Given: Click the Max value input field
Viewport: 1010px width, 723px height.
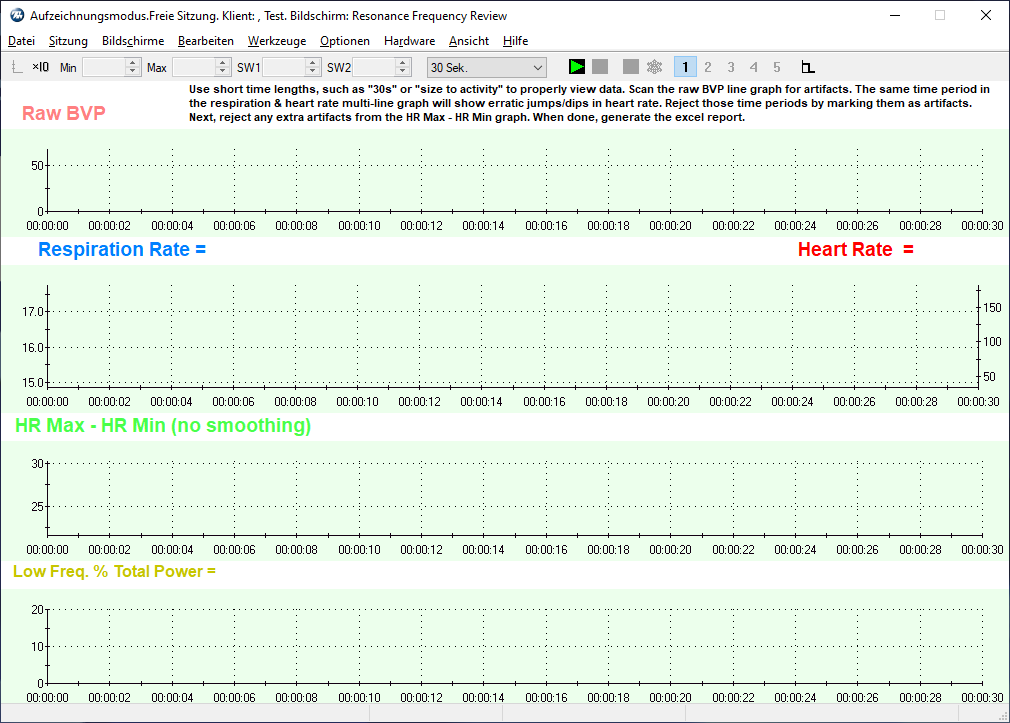Looking at the screenshot, I should 193,67.
